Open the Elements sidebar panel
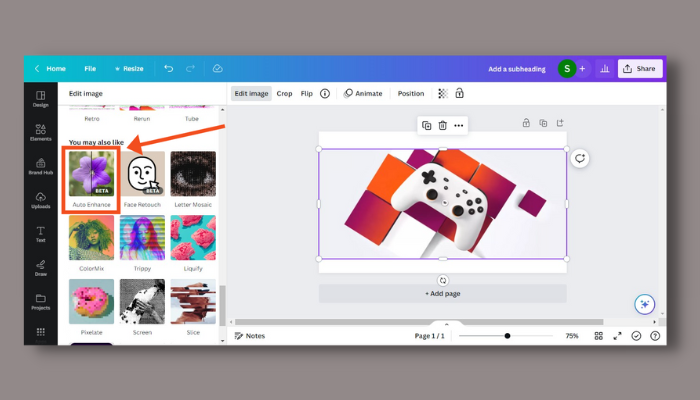 (x=41, y=133)
